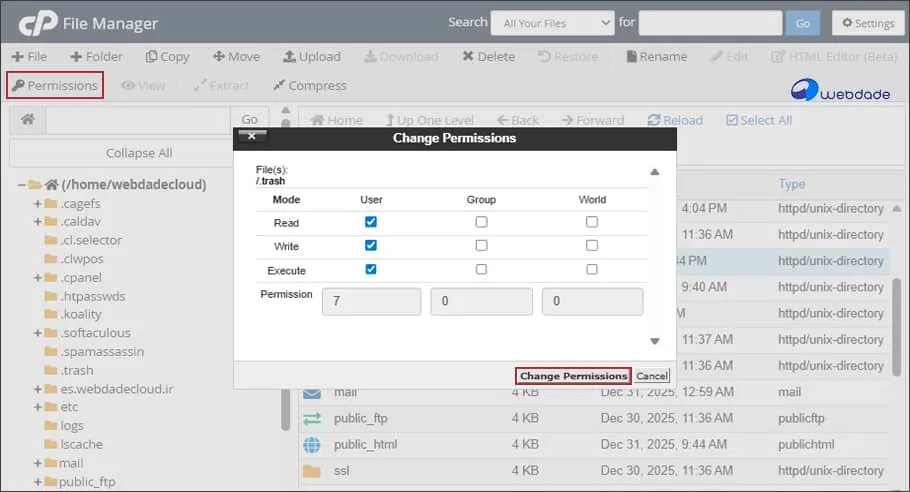Expand the etc folder node
The image size is (910, 492).
(38, 407)
